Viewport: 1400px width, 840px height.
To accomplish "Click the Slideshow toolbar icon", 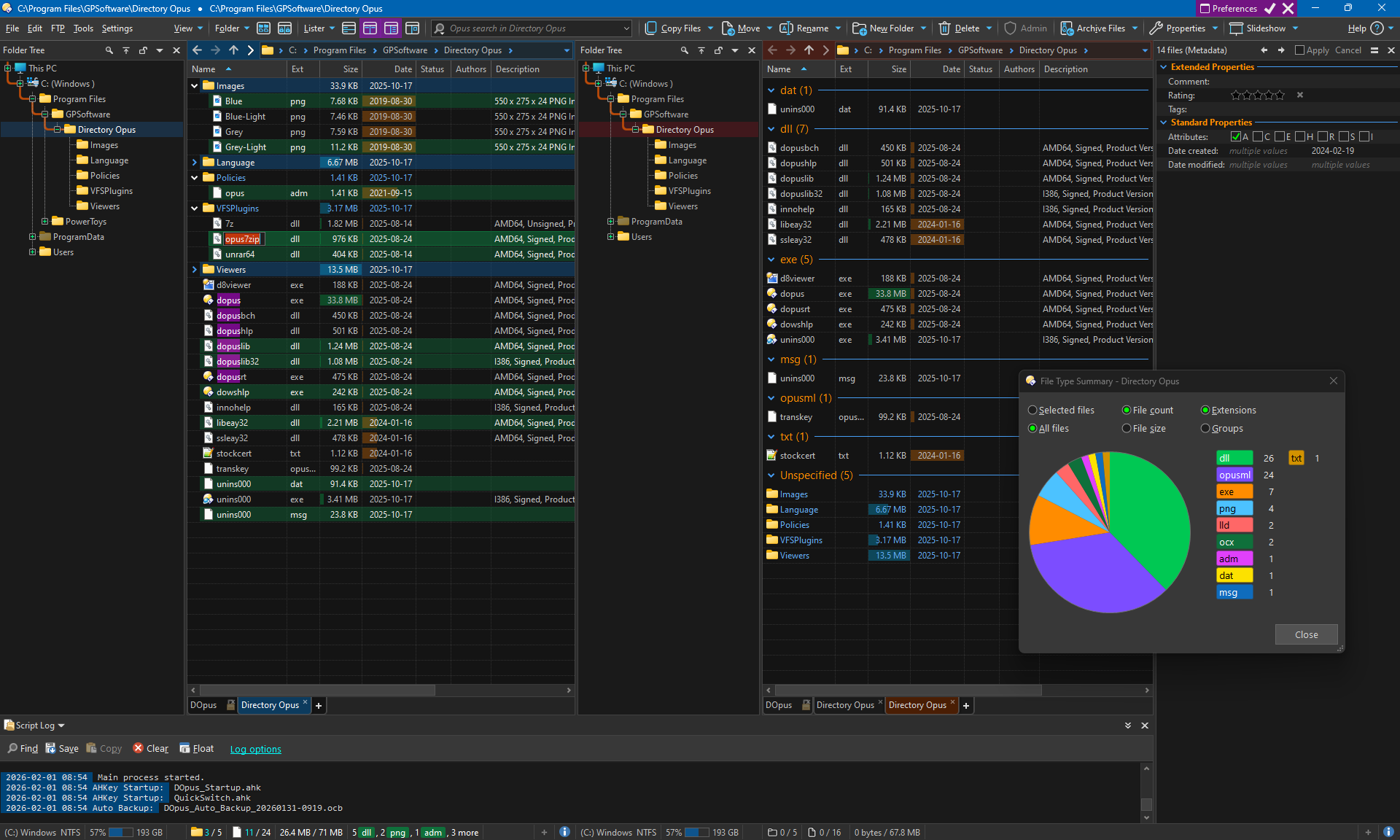I will point(1236,28).
